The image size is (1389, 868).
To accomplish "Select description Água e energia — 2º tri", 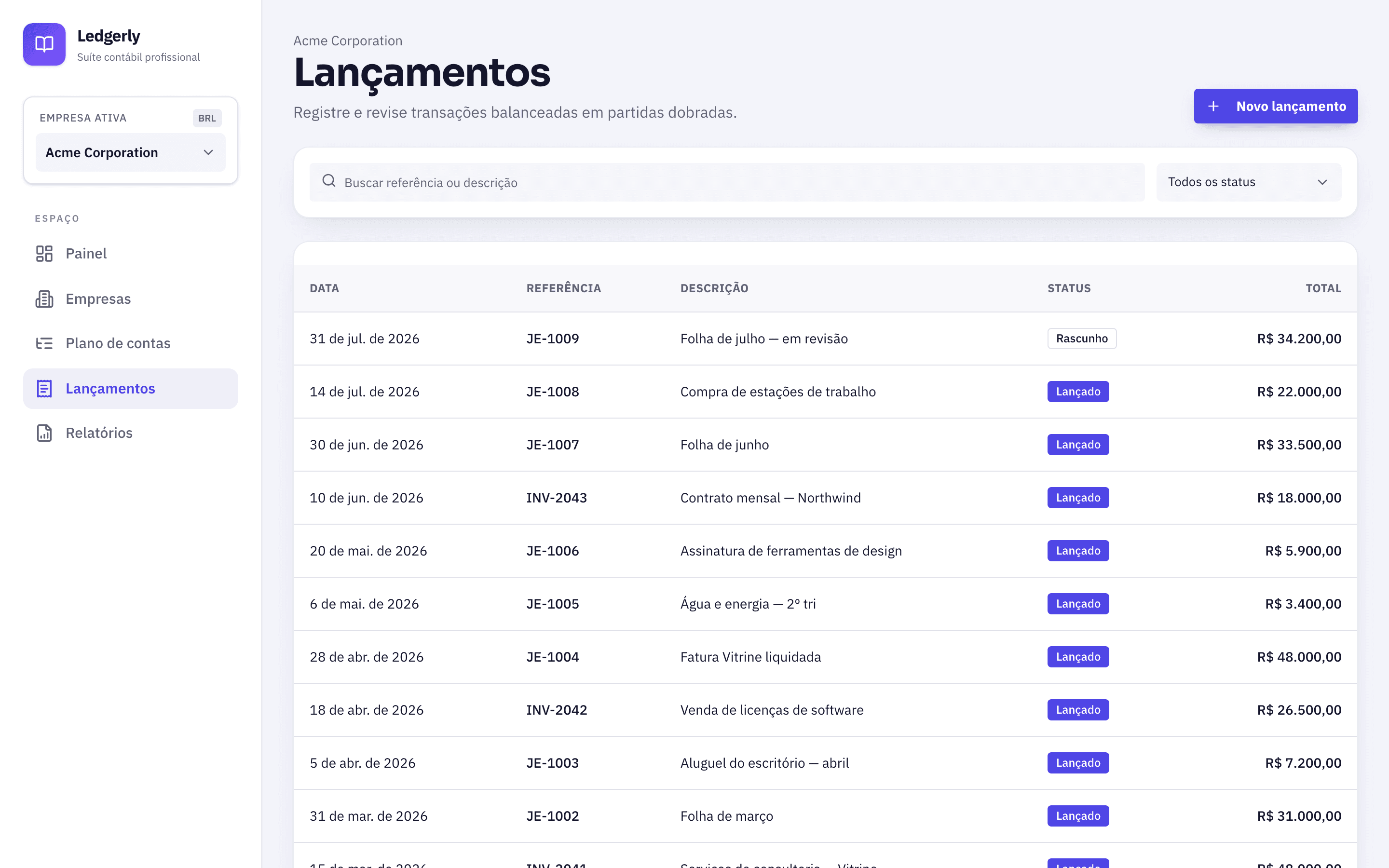I will click(748, 604).
